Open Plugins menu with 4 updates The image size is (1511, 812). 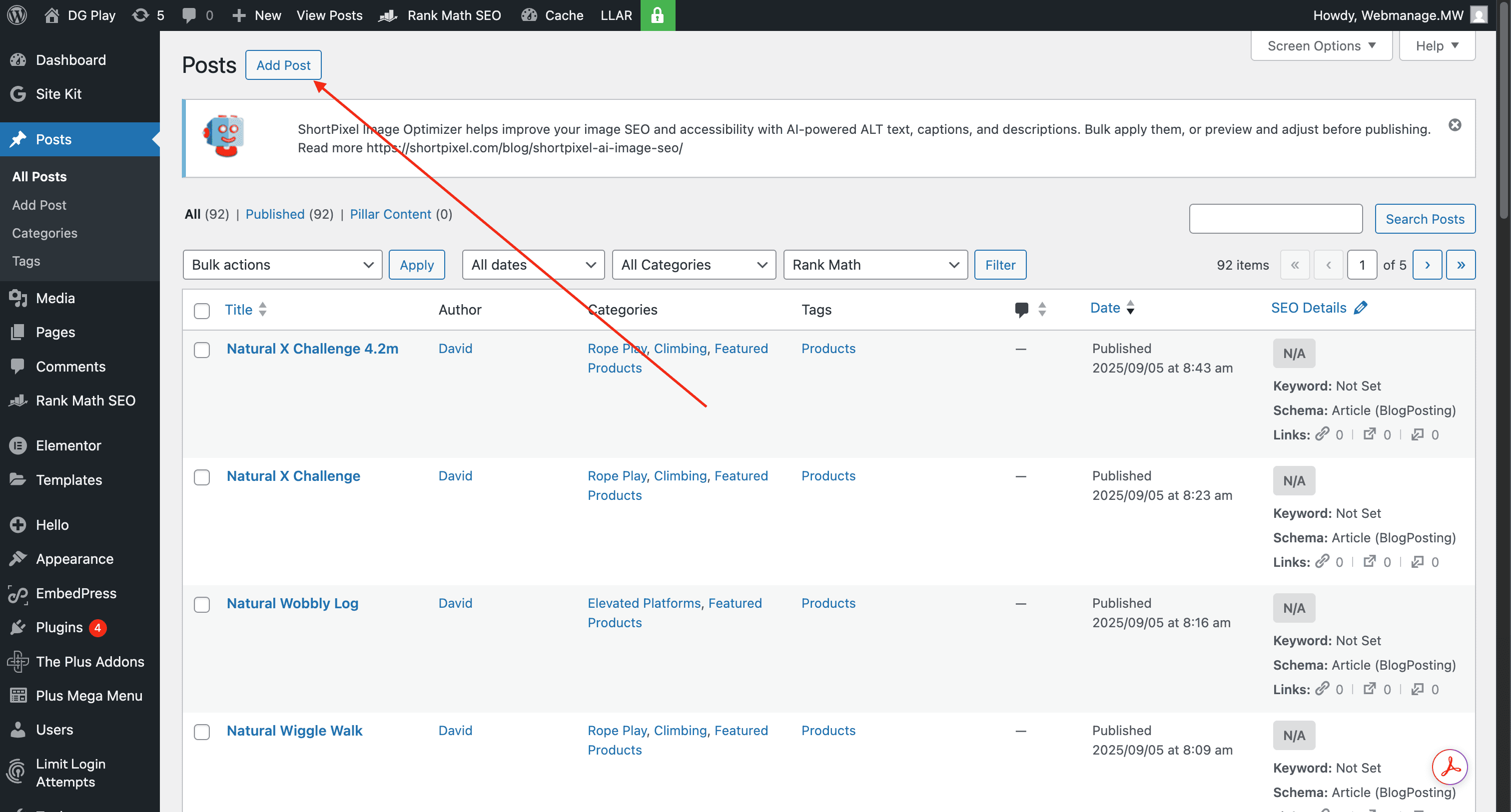coord(59,627)
